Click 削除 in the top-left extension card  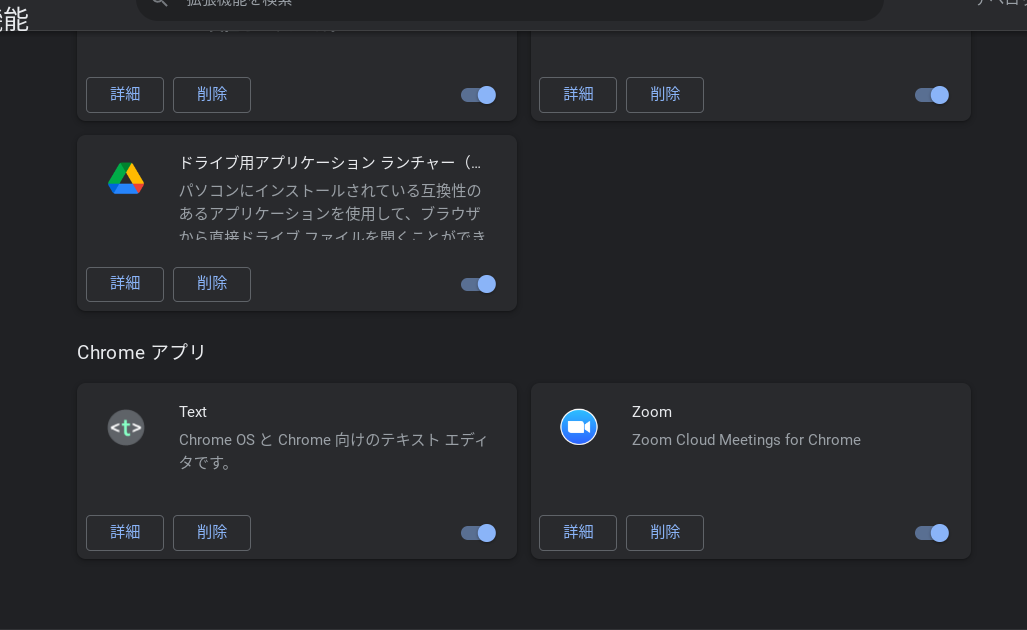tap(212, 95)
